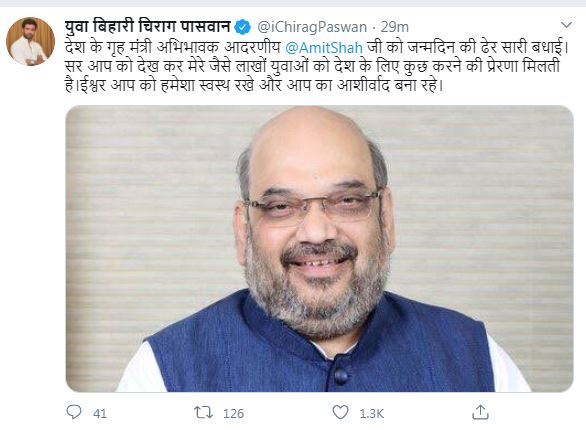
Task: Open Chirag Paswan's round profile avatar
Action: [x=31, y=41]
